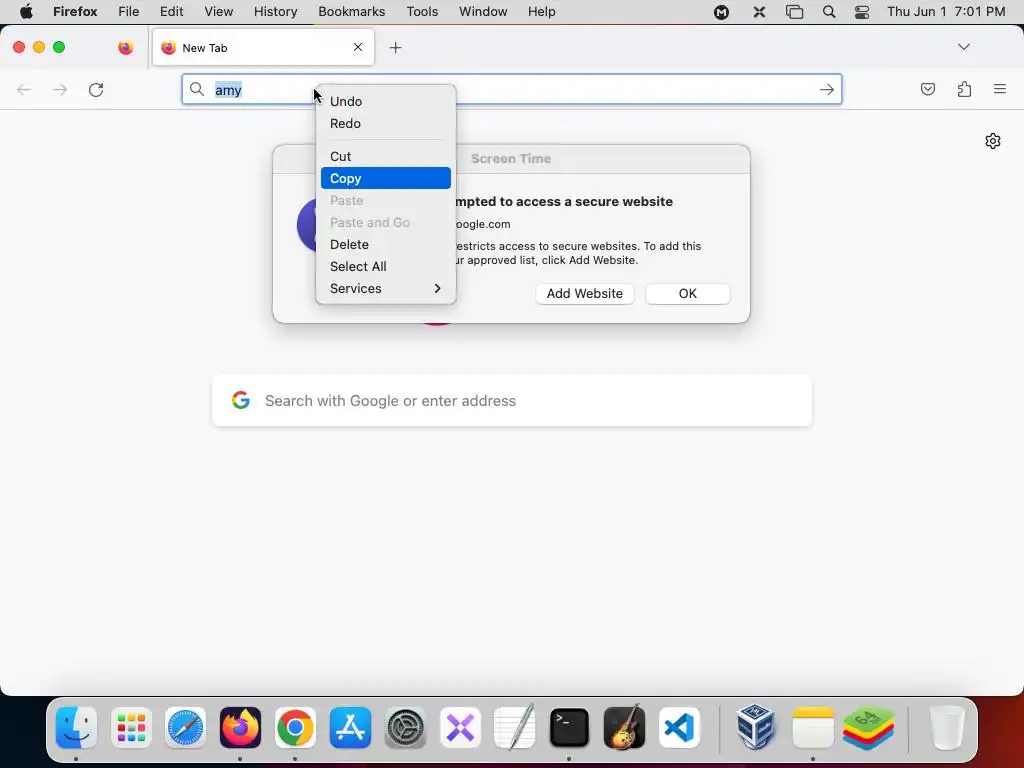1024x768 pixels.
Task: Click the Go arrow in address bar
Action: [x=827, y=89]
